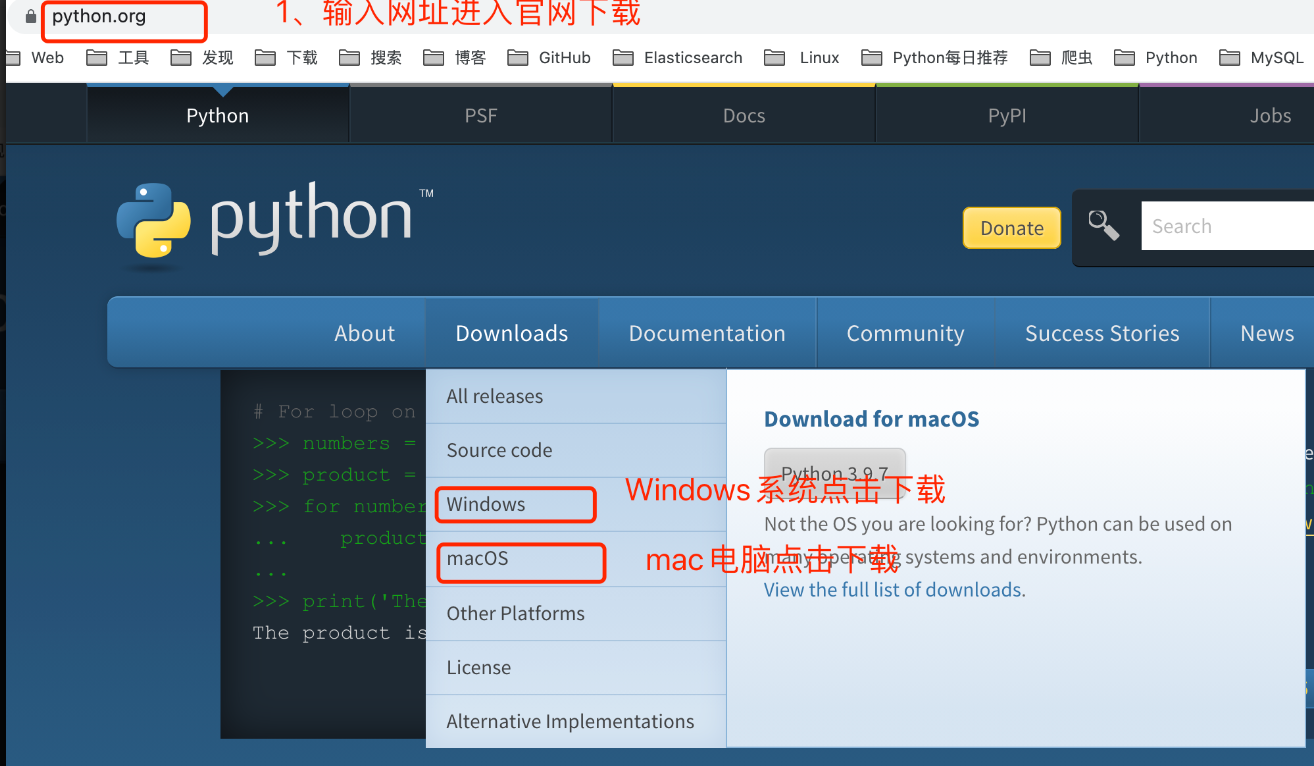The height and width of the screenshot is (766, 1314).
Task: Open the Python每日推荐 bookmarks folder
Action: (x=934, y=57)
